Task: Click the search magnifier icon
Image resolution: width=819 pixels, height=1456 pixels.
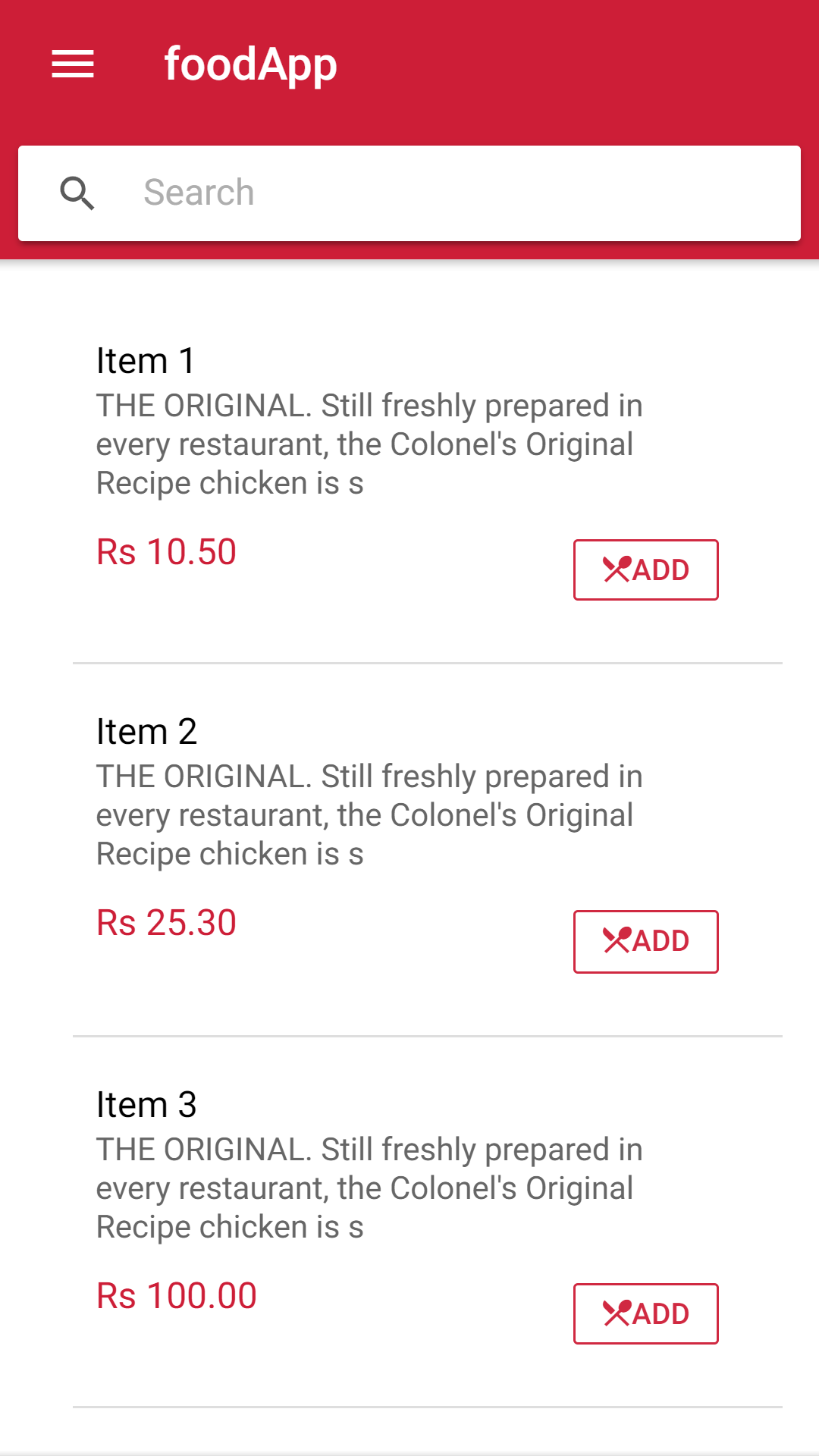Action: (x=77, y=193)
